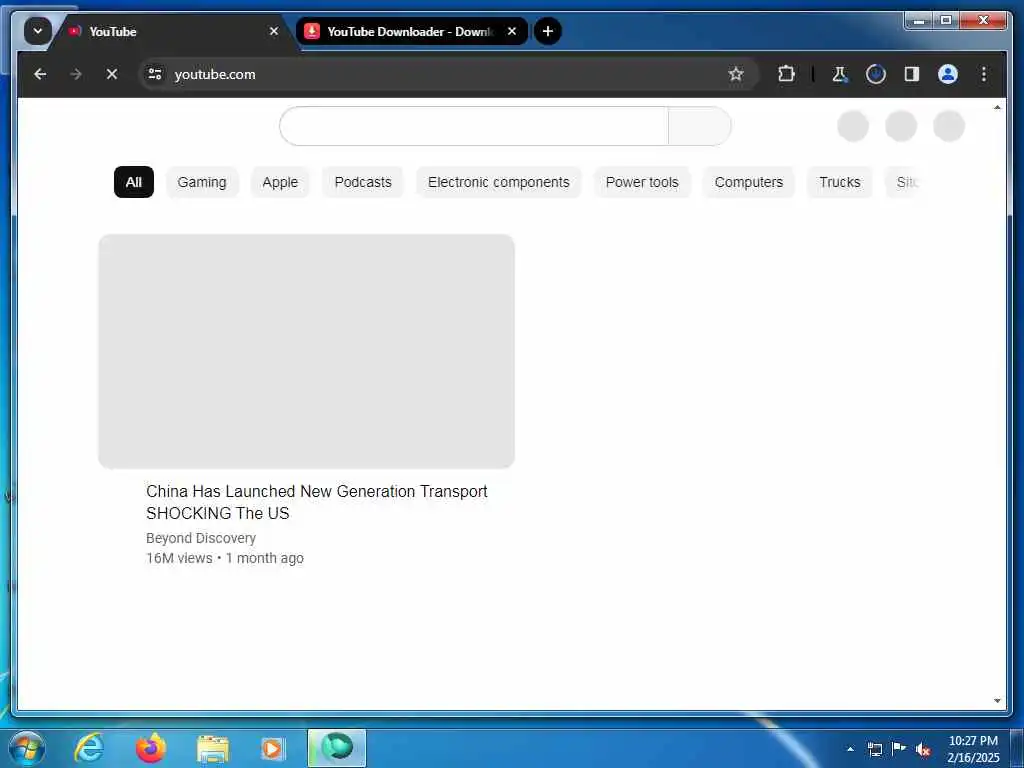Close the YouTube Downloader tab

coord(512,31)
